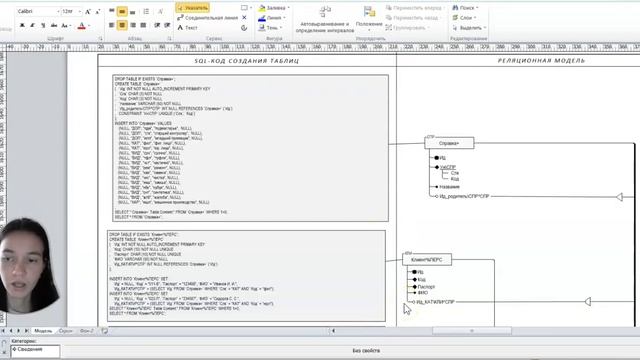
Task: Open the Группировать dropdown
Action: coord(408,28)
